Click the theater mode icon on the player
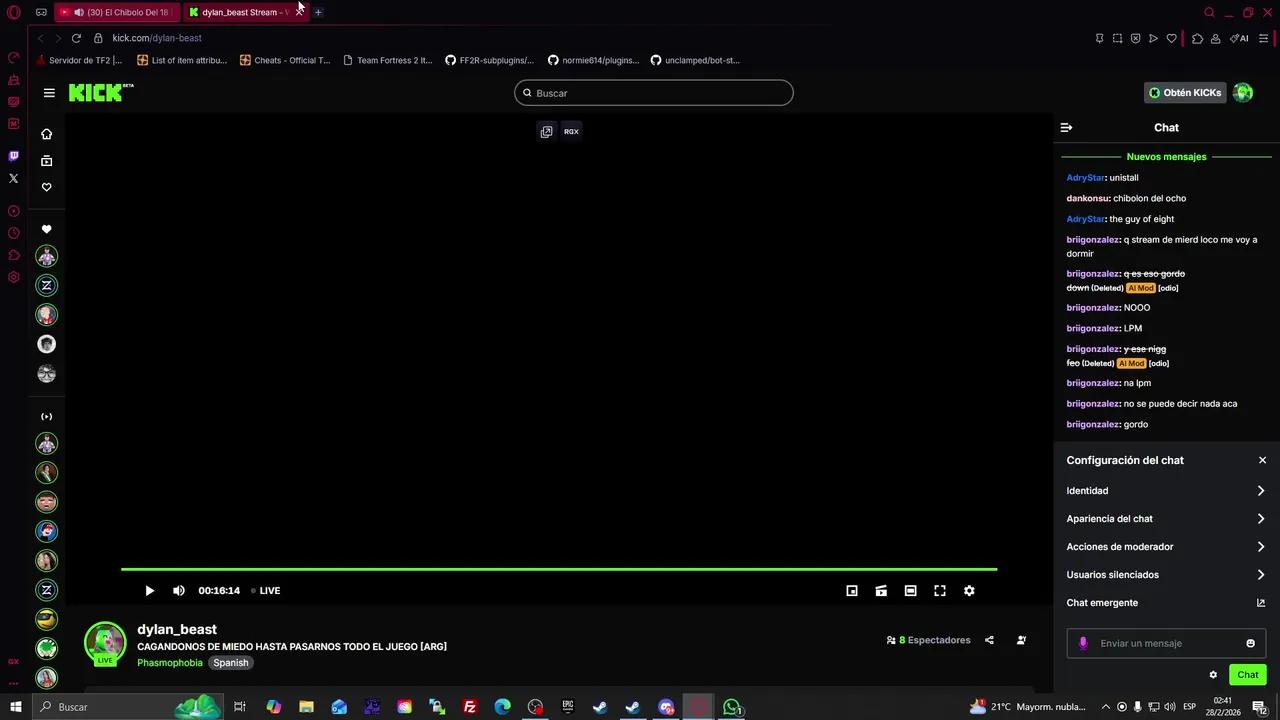Viewport: 1280px width, 720px height. (910, 590)
